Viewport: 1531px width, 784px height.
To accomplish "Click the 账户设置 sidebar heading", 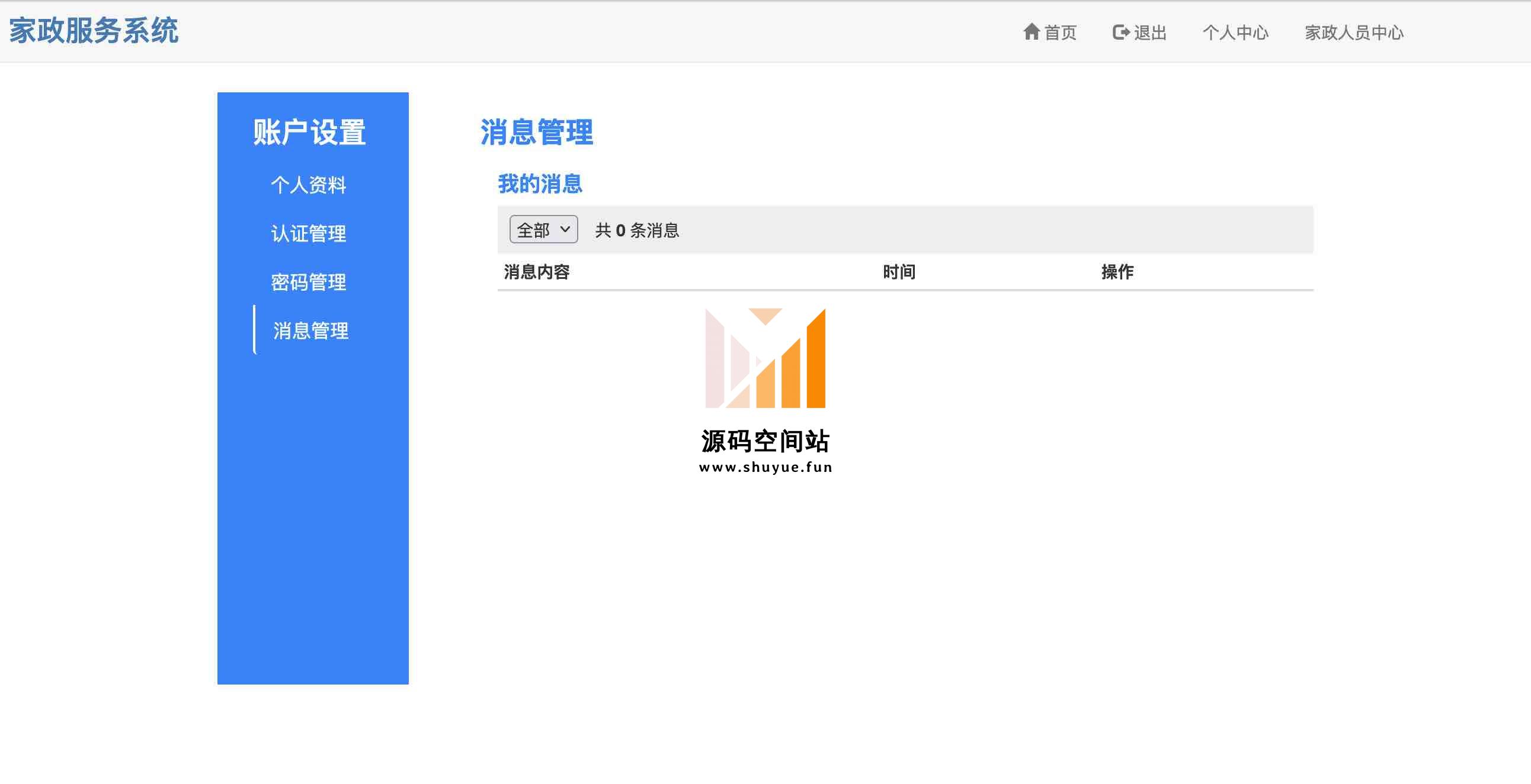I will [x=310, y=132].
